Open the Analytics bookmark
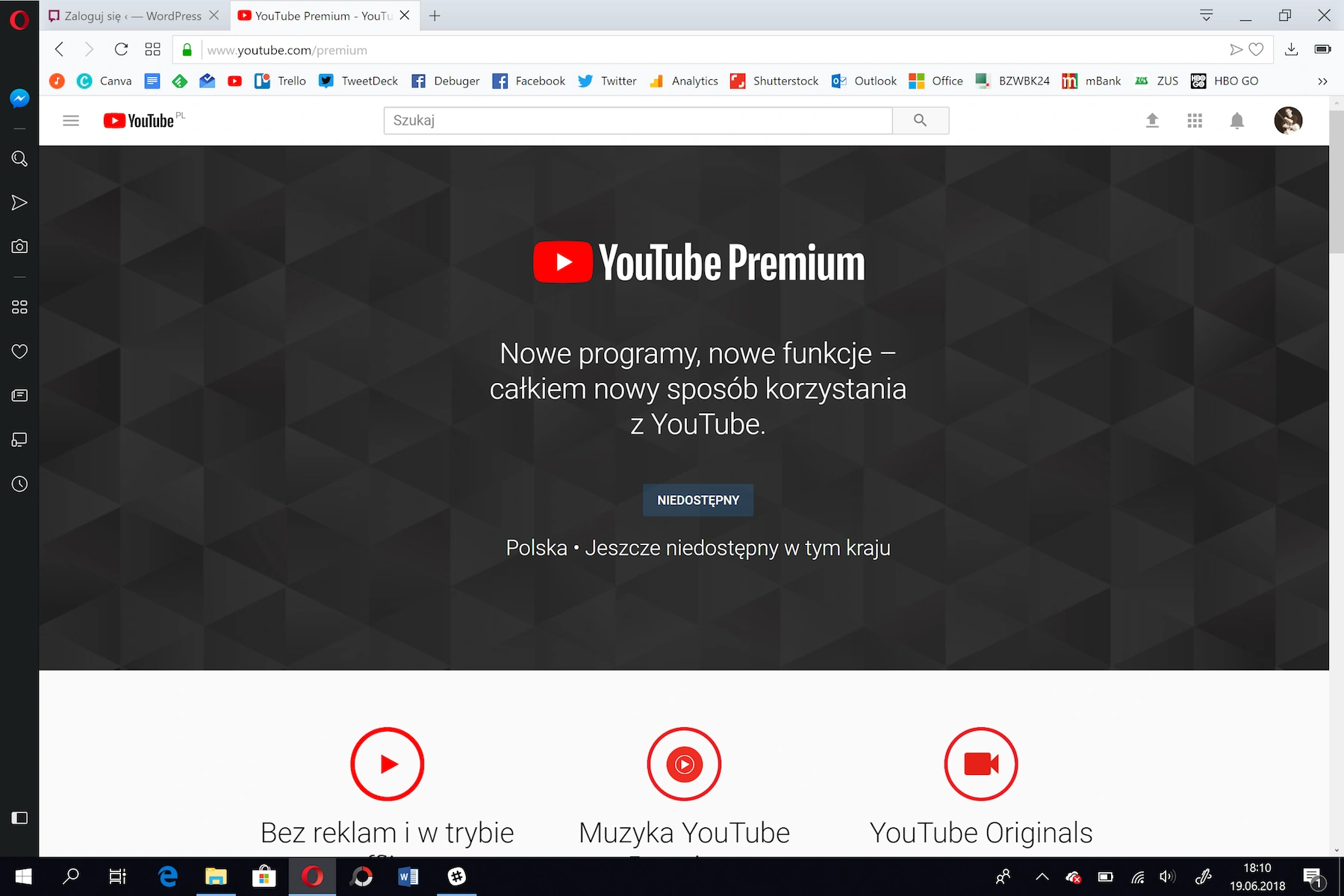1344x896 pixels. pyautogui.click(x=684, y=81)
